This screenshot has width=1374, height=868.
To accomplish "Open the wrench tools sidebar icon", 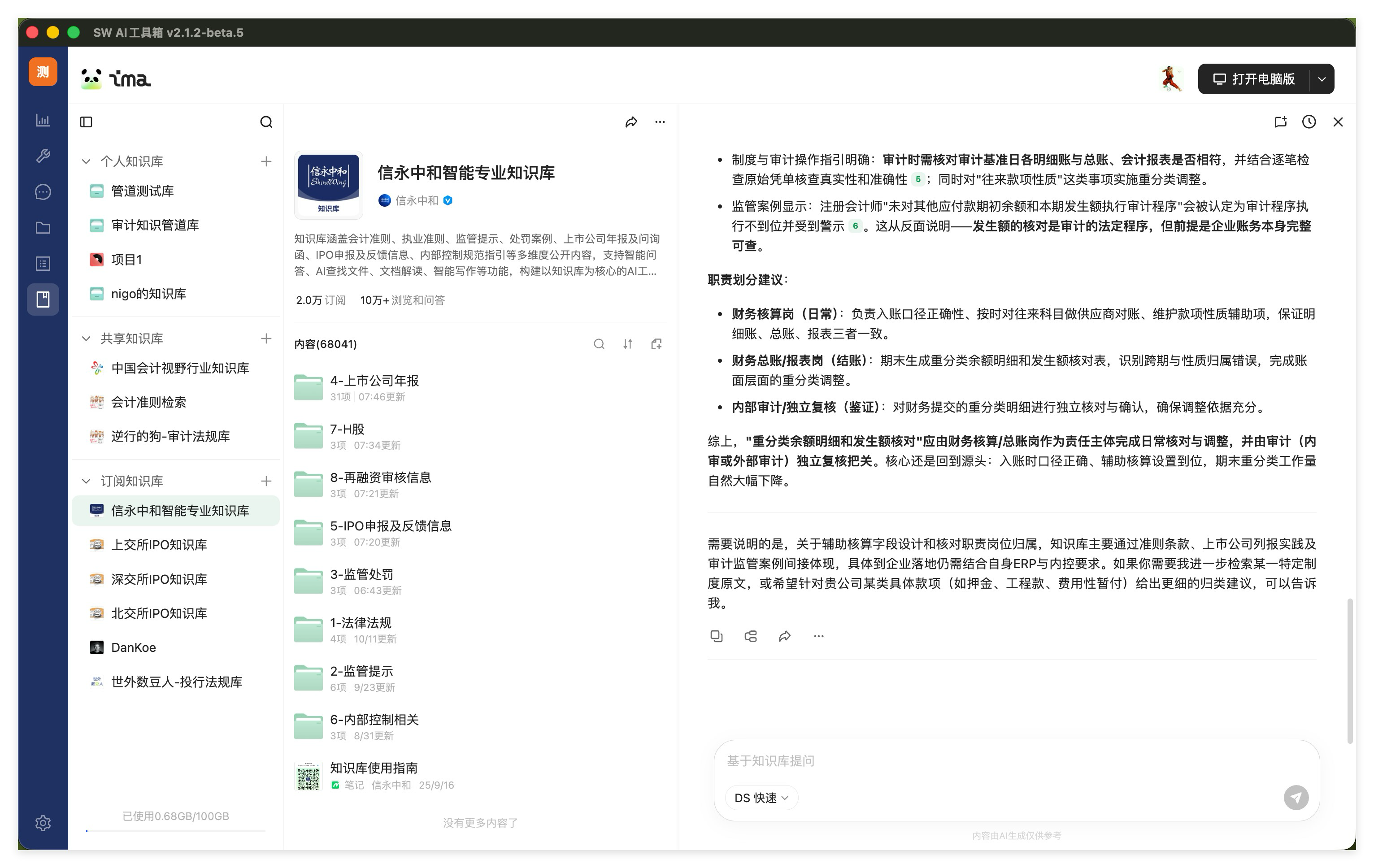I will point(43,156).
